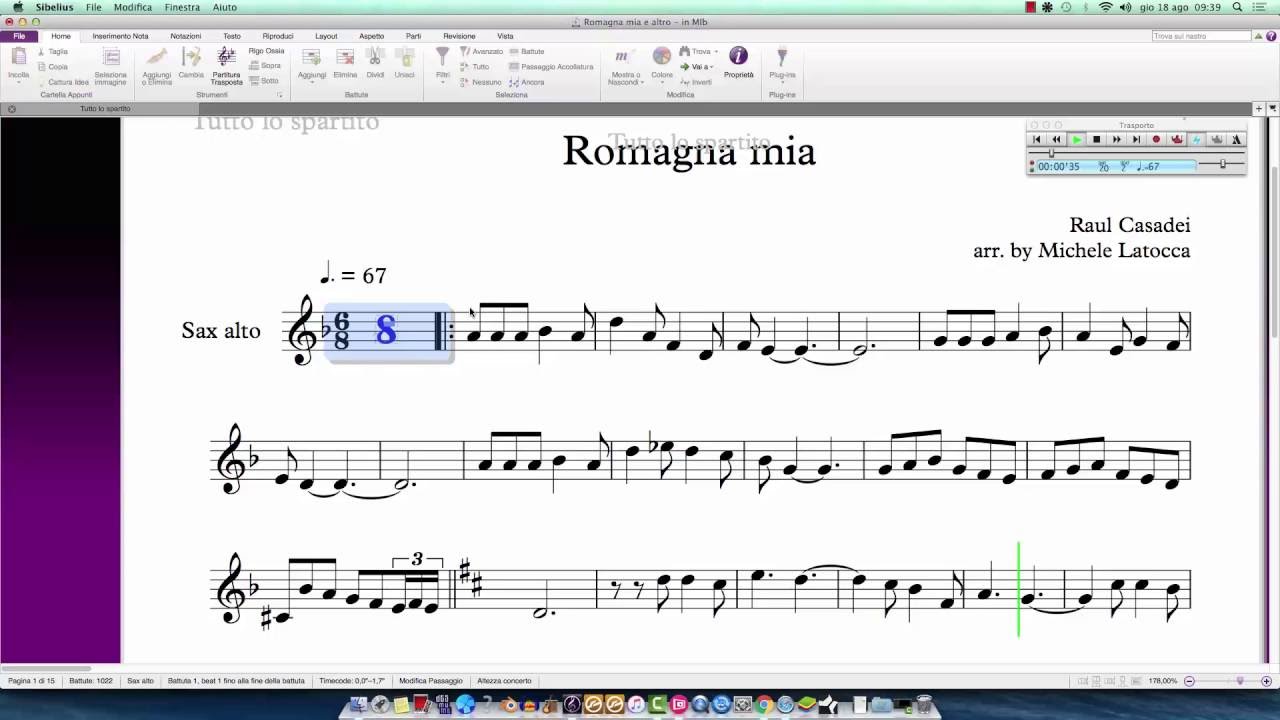This screenshot has height=720, width=1280.
Task: Click the zoom out minus button
Action: pos(1189,681)
